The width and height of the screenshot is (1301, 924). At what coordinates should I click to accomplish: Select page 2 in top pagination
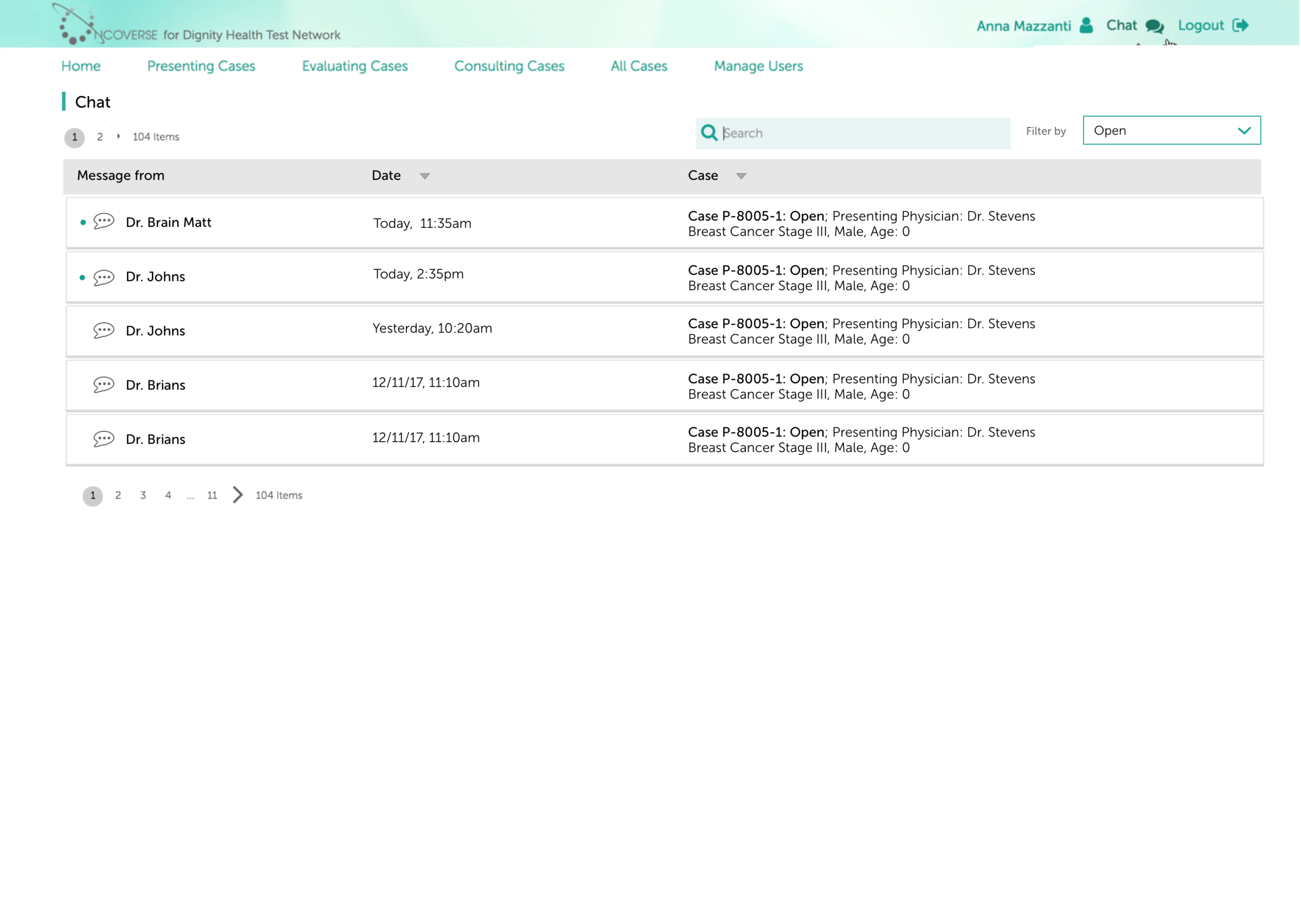click(100, 137)
